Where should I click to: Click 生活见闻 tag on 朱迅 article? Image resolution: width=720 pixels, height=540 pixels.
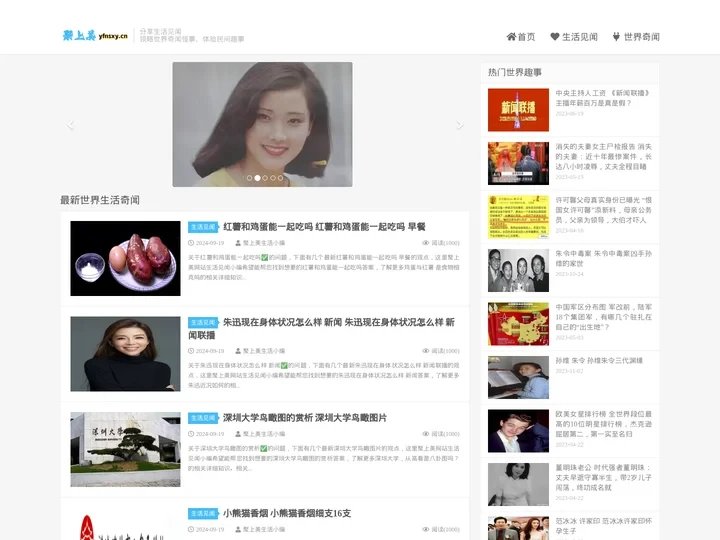pyautogui.click(x=203, y=322)
